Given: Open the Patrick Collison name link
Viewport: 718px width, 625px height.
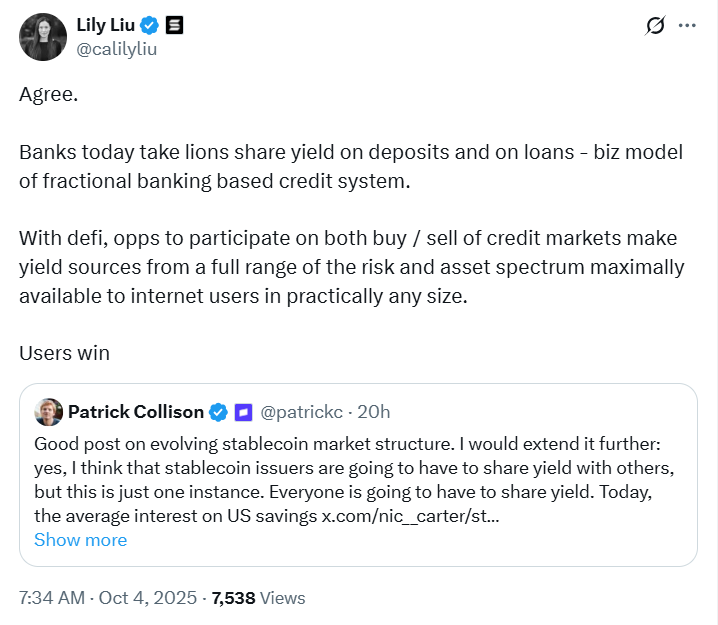Looking at the screenshot, I should point(135,411).
